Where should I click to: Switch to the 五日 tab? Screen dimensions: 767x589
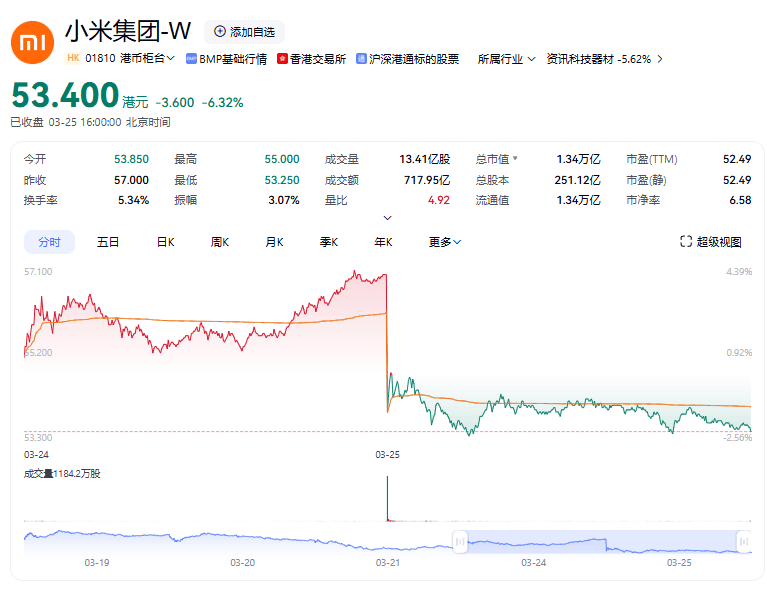(108, 242)
